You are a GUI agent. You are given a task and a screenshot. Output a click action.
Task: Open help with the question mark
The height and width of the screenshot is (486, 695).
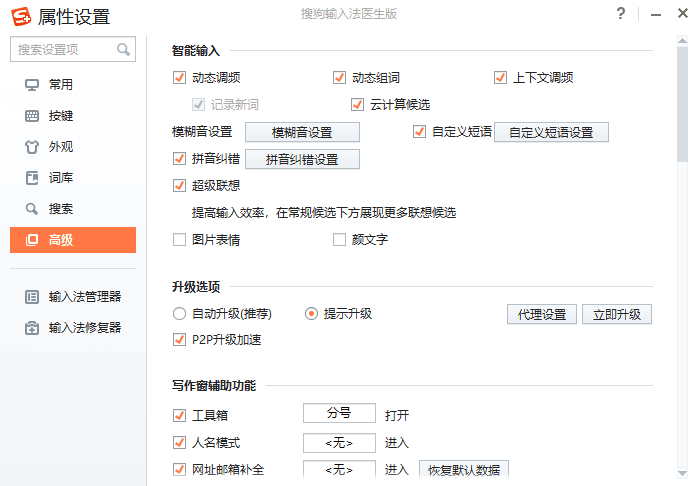[x=621, y=14]
